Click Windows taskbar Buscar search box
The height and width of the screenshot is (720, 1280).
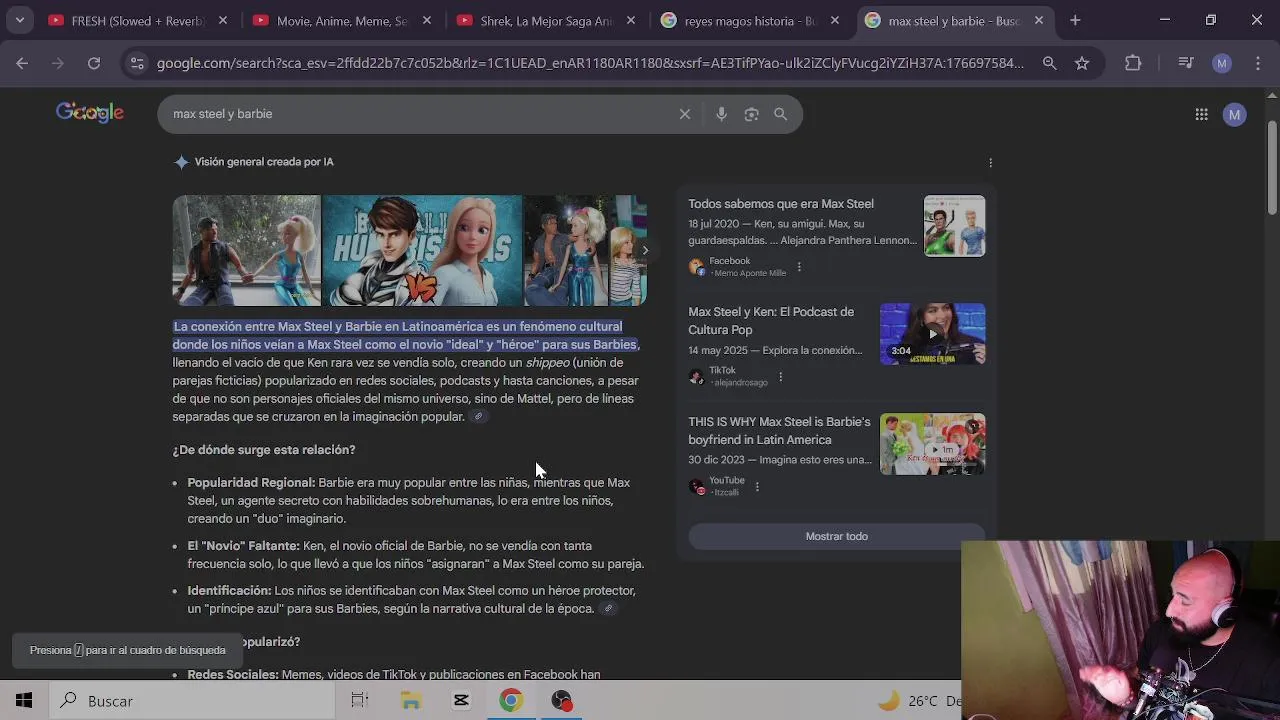tap(190, 701)
